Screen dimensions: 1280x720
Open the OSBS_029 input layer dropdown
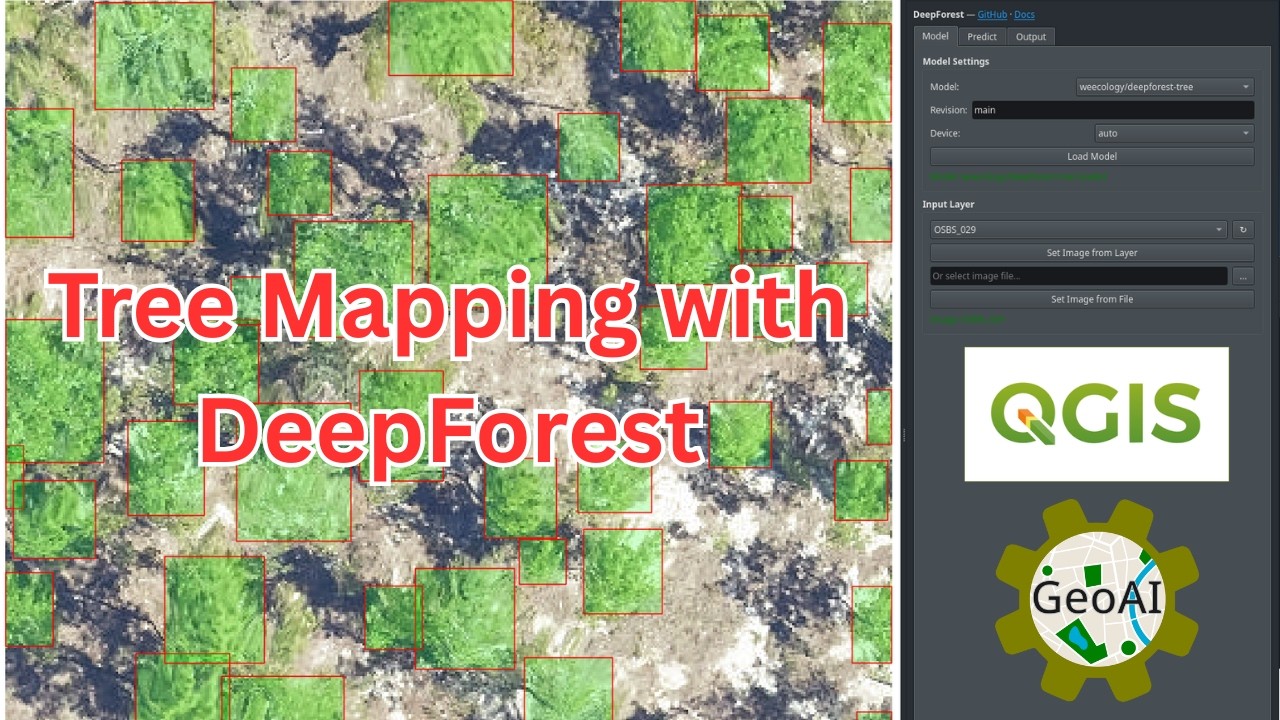(1078, 230)
